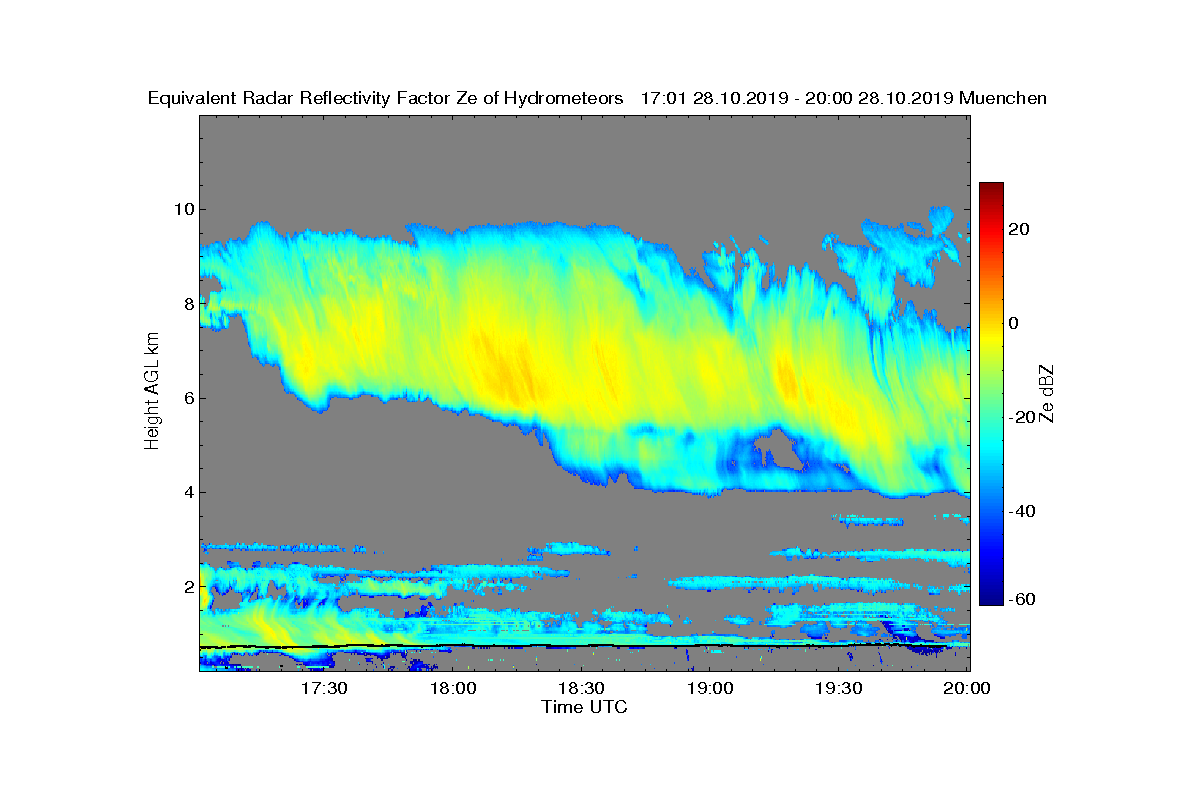Click the '20:00' time tick label
The width and height of the screenshot is (1200, 800).
[x=967, y=689]
